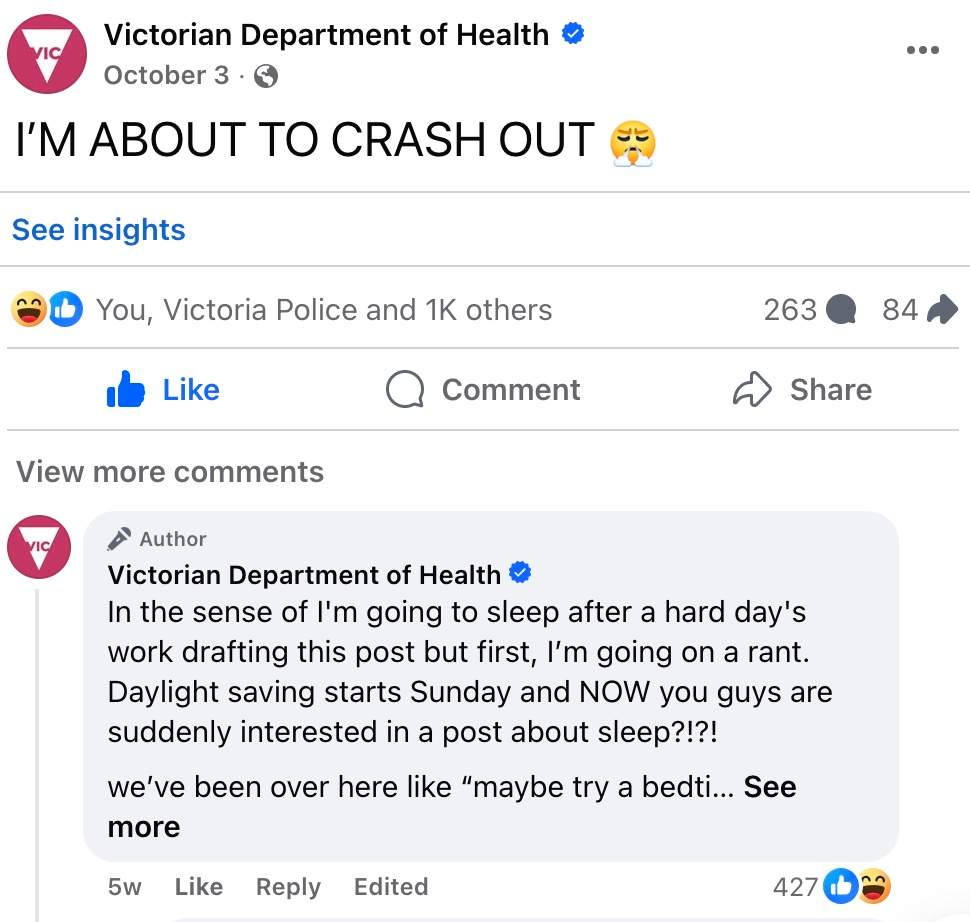Click the verified badge beside the post author name
The width and height of the screenshot is (970, 922).
click(x=573, y=34)
